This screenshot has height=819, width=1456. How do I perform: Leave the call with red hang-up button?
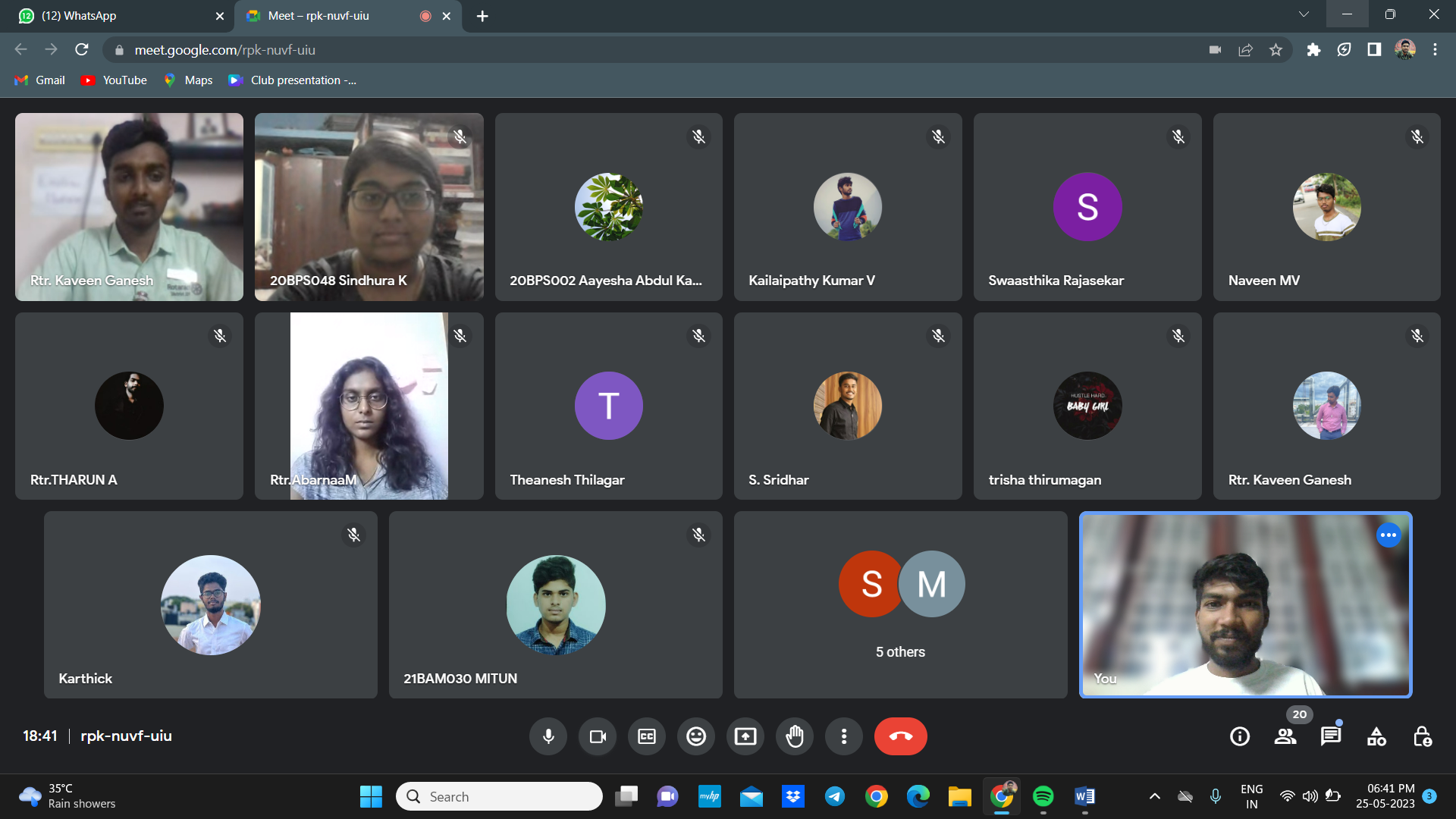[900, 736]
